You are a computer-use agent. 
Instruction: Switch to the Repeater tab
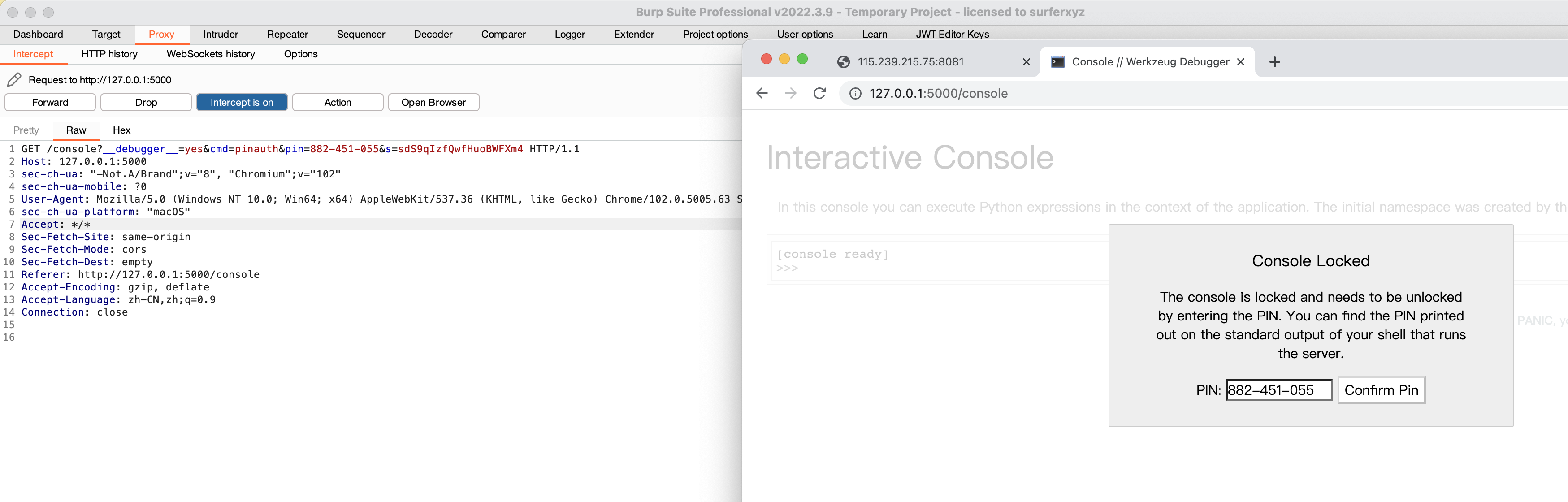click(287, 34)
